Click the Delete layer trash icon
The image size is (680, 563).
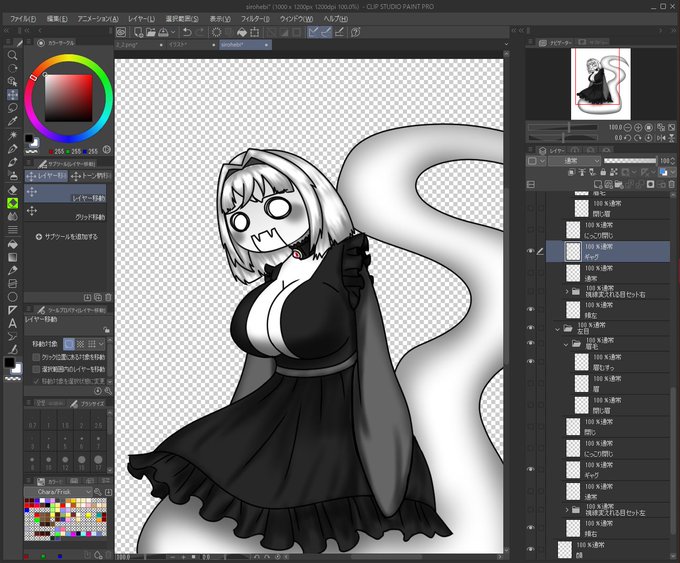tap(671, 184)
